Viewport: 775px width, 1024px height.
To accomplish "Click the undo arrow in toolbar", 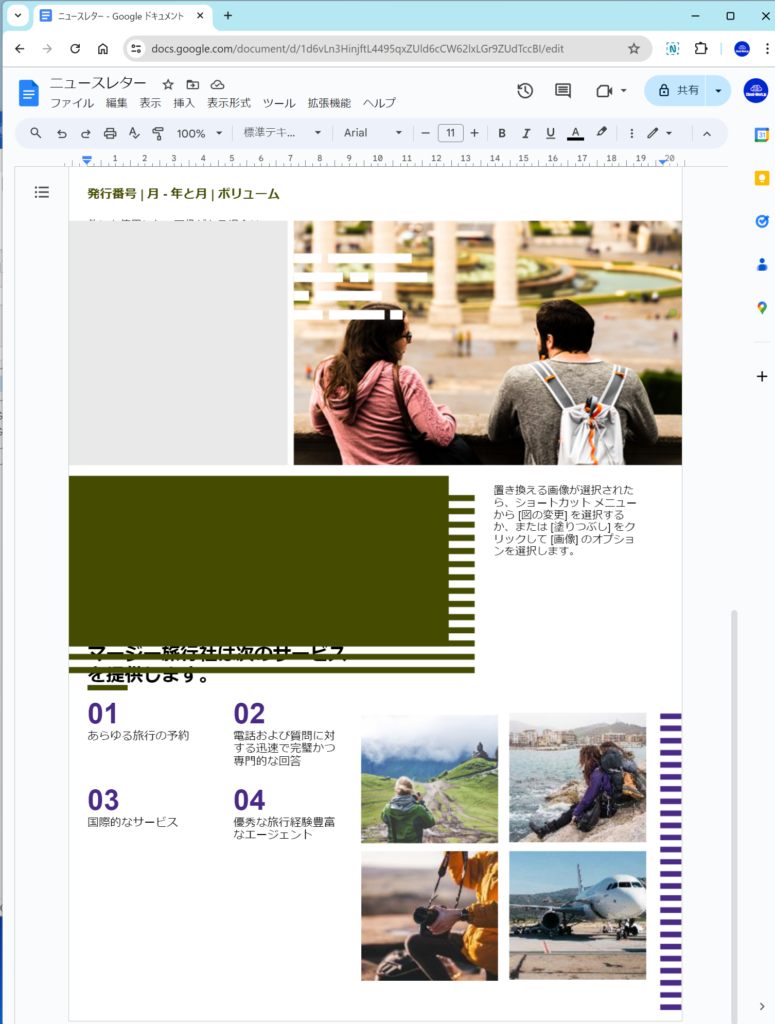I will pyautogui.click(x=62, y=133).
